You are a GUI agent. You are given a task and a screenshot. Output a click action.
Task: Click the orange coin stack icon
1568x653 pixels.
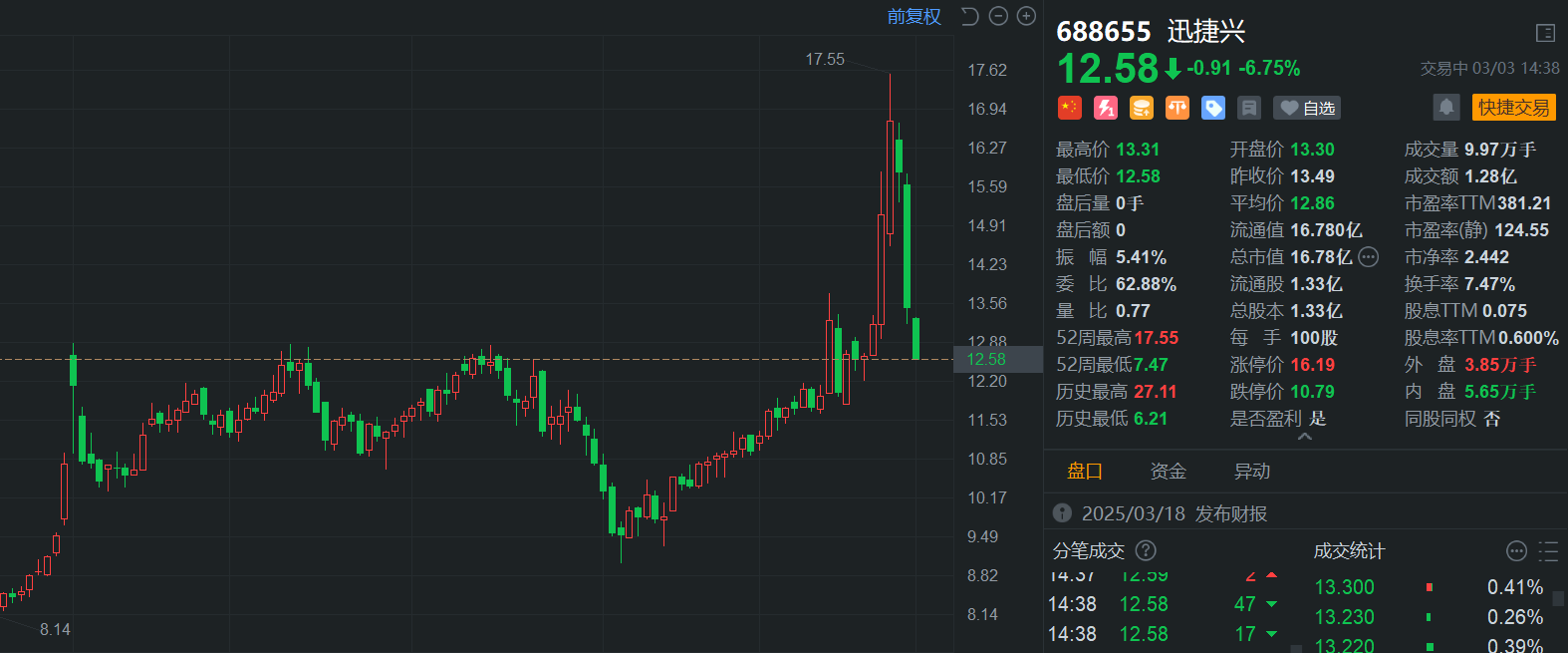coord(1141,108)
